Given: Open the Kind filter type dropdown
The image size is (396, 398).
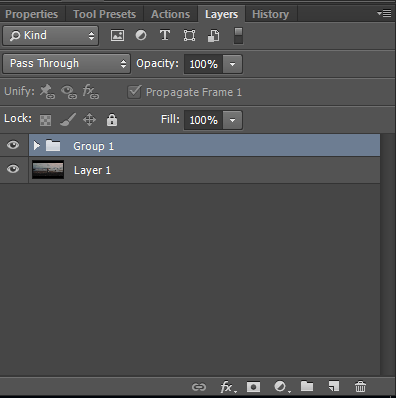Looking at the screenshot, I should [x=51, y=35].
